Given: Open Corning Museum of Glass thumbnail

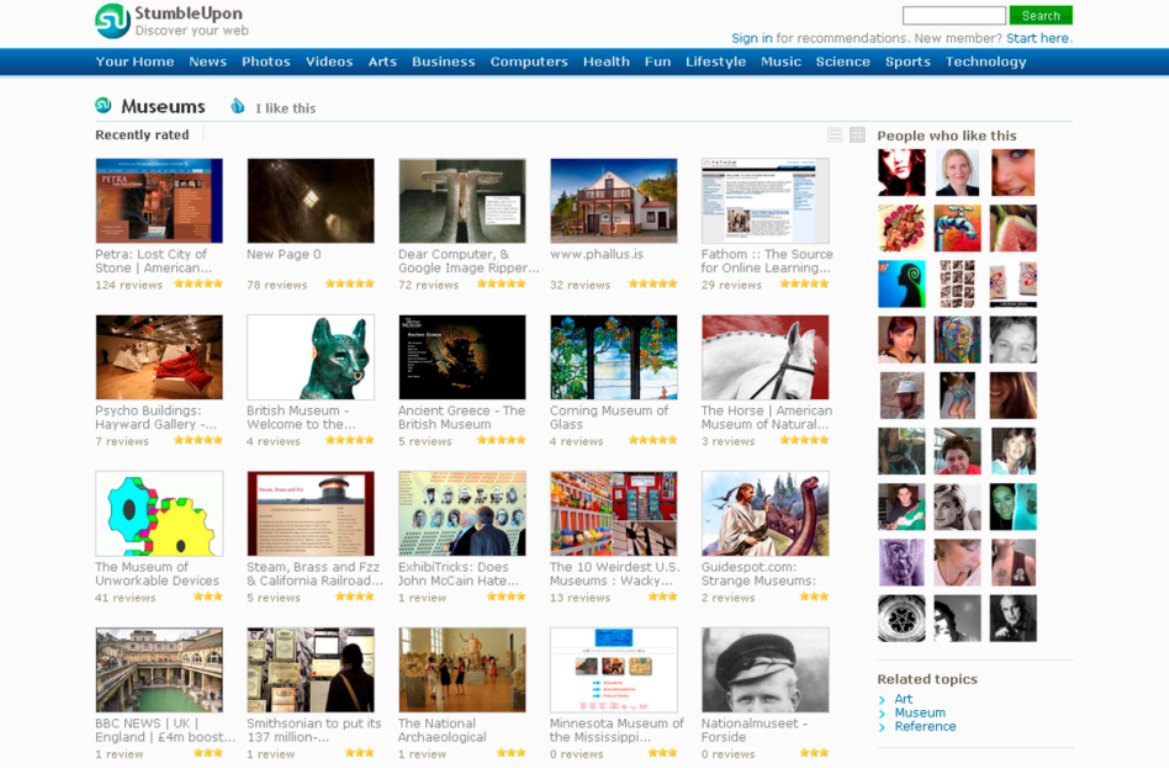Looking at the screenshot, I should pos(614,357).
